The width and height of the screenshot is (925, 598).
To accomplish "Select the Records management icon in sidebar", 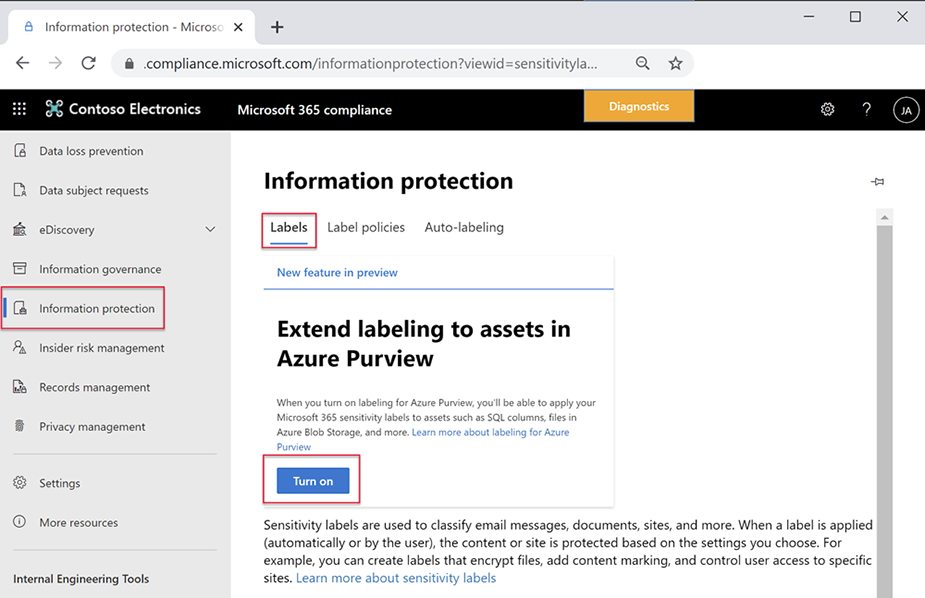I will pos(22,387).
